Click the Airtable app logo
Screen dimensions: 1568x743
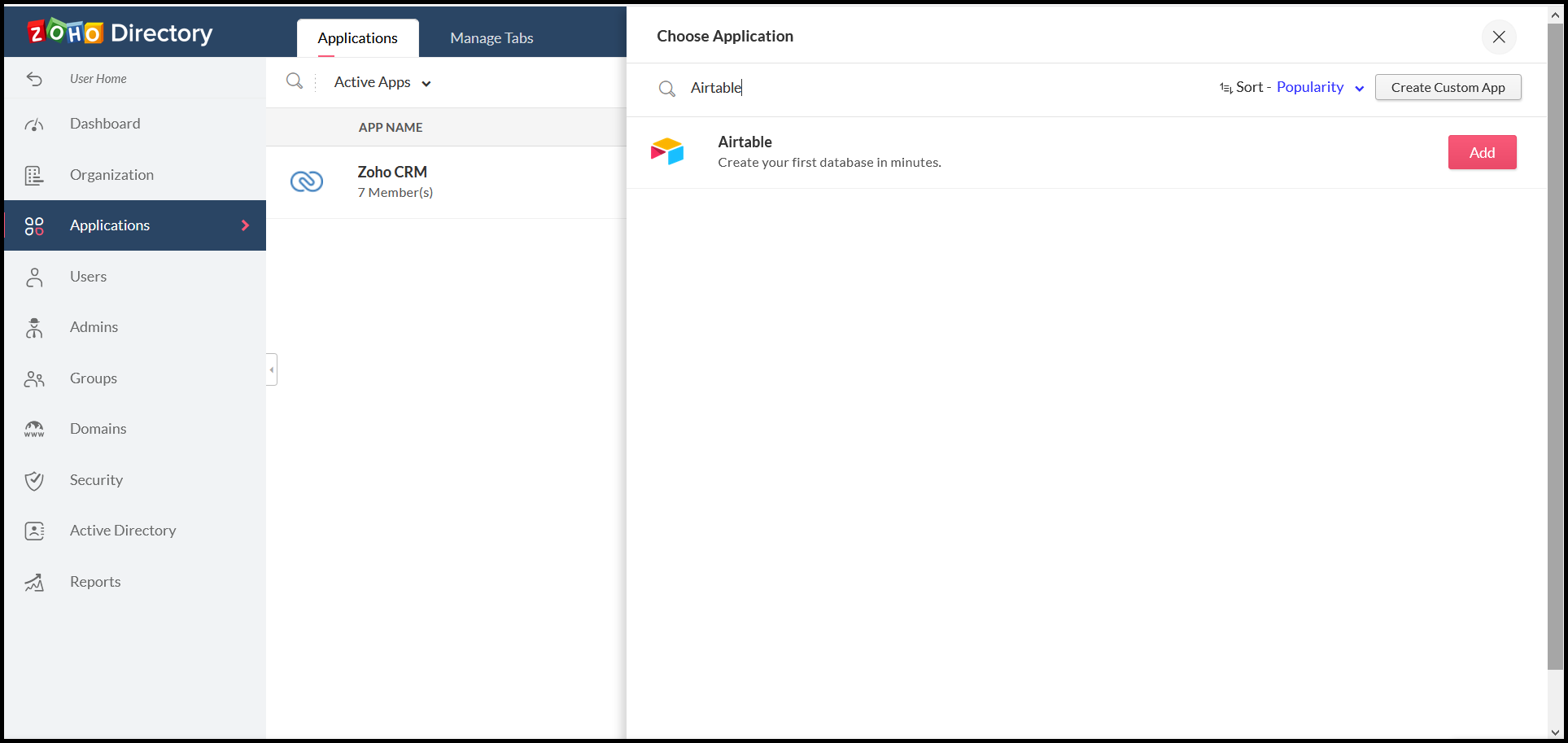pyautogui.click(x=667, y=151)
